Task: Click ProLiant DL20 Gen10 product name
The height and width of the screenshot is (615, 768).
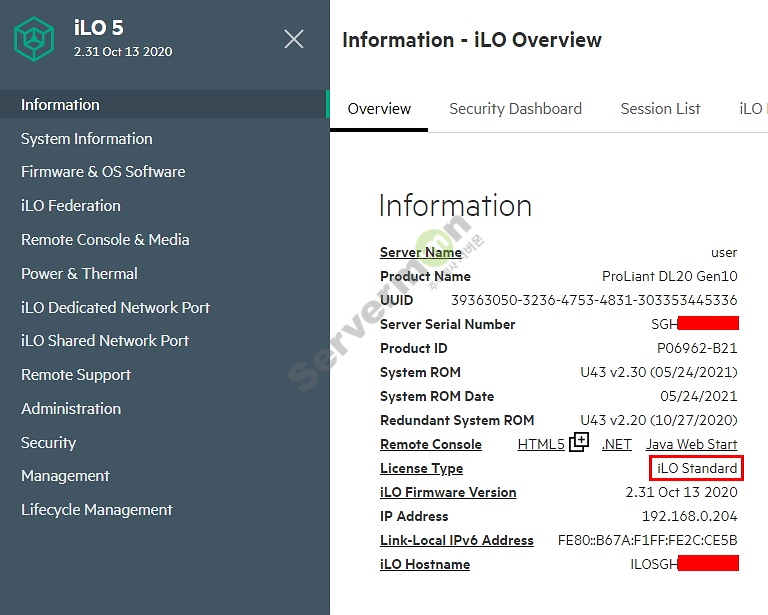Action: [x=670, y=276]
